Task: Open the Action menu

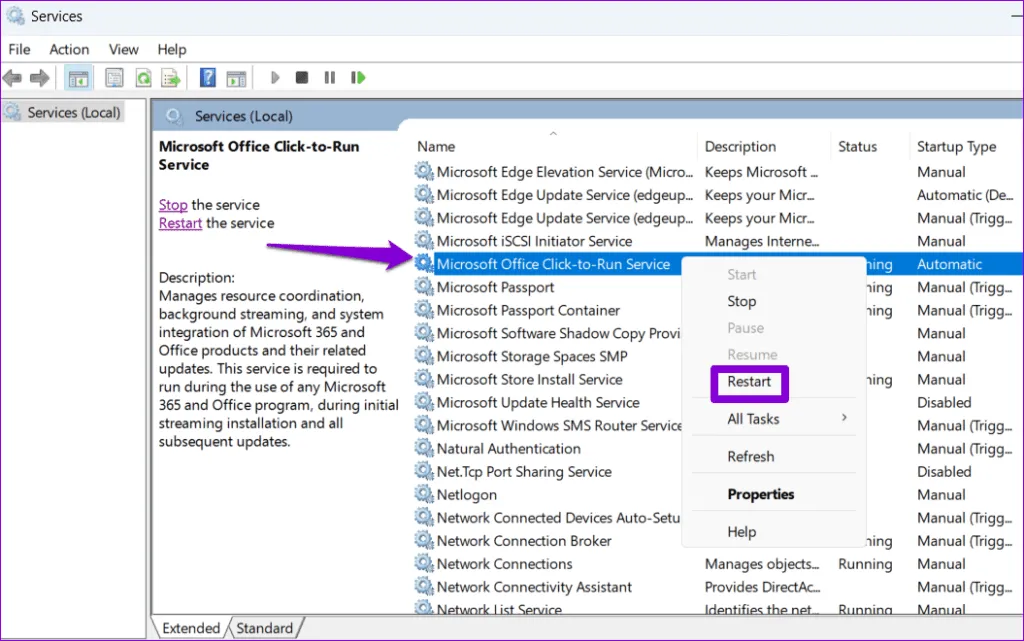Action: [69, 49]
